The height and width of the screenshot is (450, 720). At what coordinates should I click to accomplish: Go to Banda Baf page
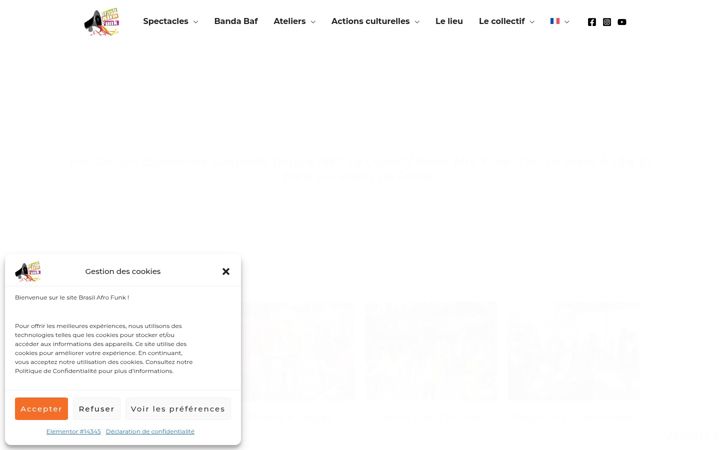click(x=236, y=21)
